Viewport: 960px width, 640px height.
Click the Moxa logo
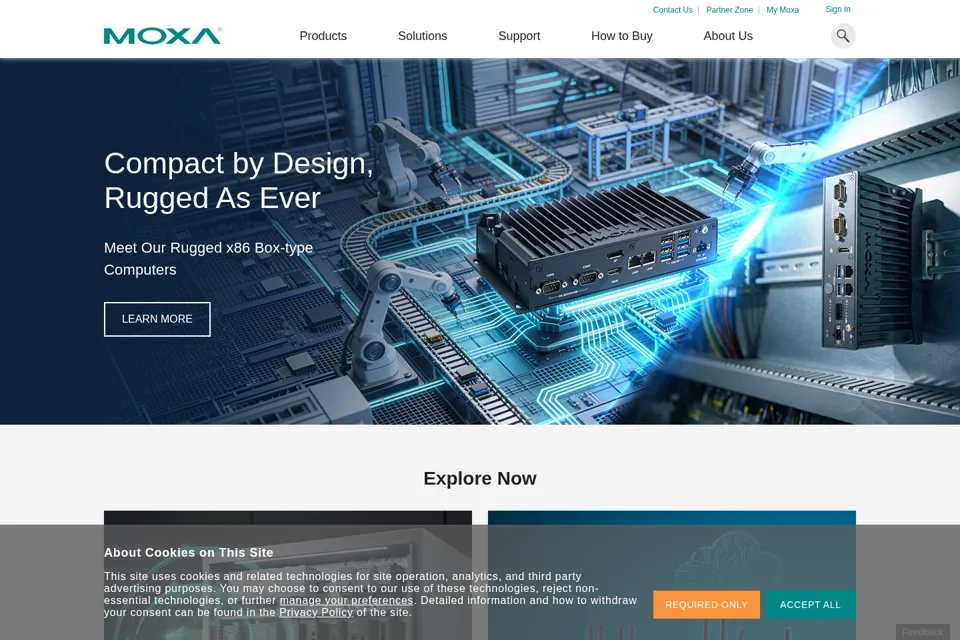[x=162, y=36]
